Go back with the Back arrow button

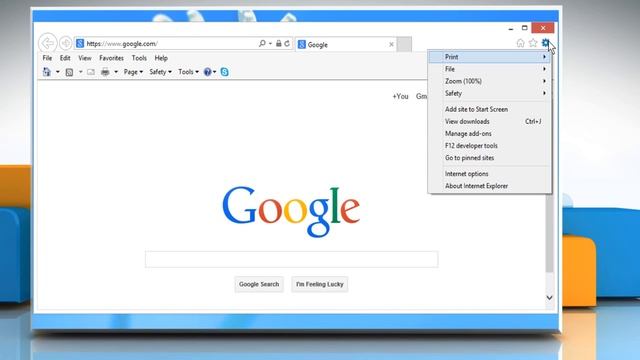pyautogui.click(x=48, y=43)
